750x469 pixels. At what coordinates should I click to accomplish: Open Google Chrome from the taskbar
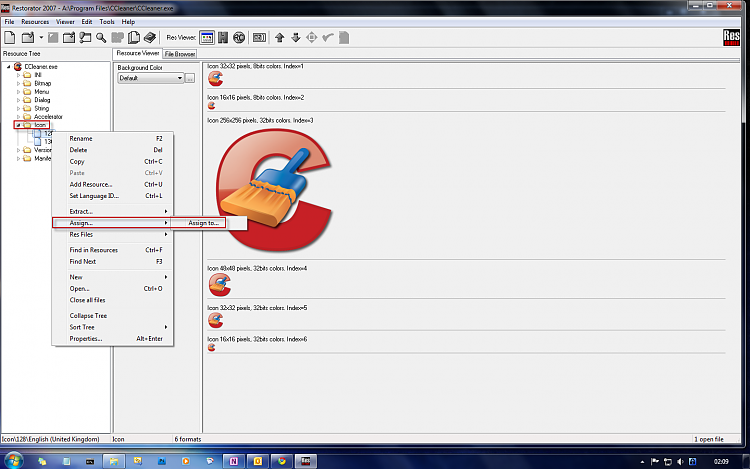coord(282,461)
